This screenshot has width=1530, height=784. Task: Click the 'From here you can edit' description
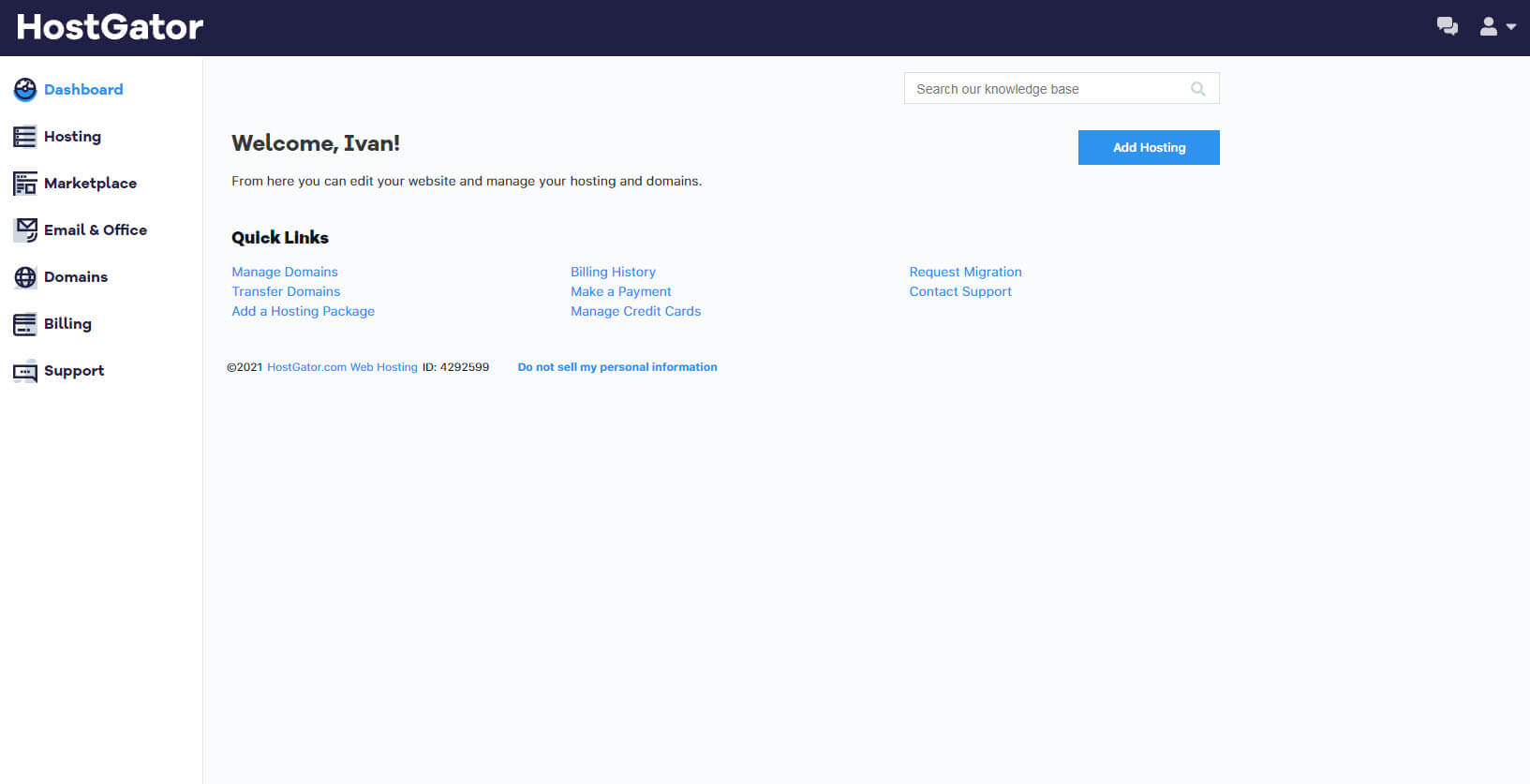click(x=467, y=181)
